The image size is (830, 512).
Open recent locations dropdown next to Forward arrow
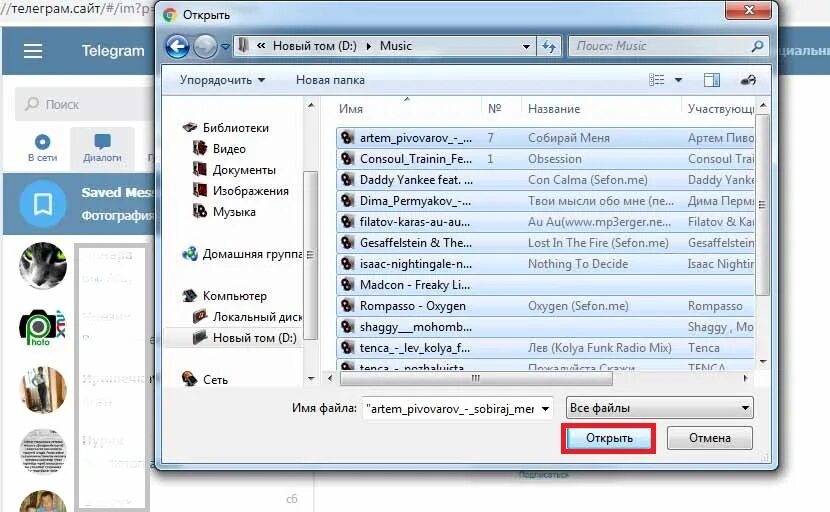click(225, 47)
